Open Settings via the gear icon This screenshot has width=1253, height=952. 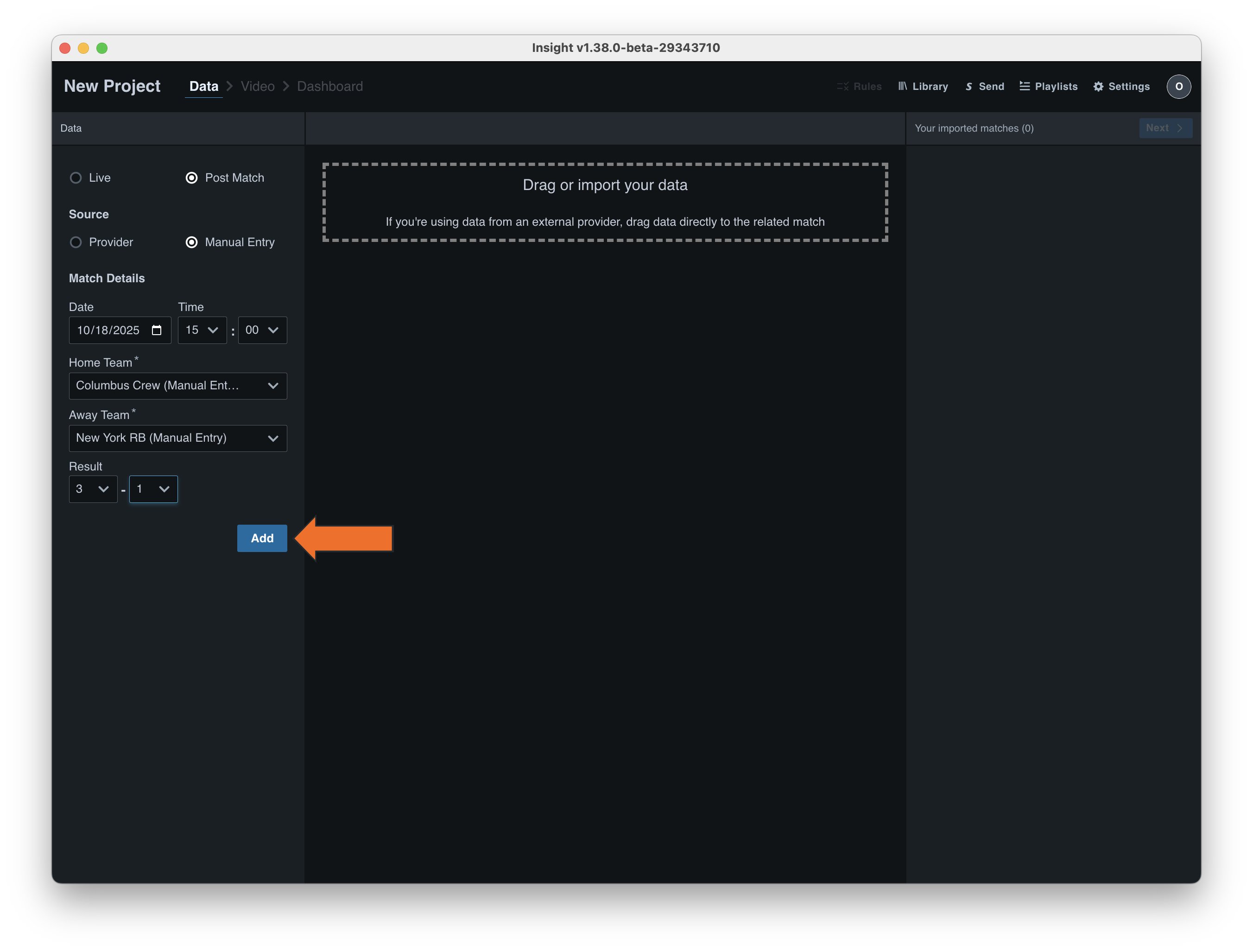click(x=1098, y=86)
